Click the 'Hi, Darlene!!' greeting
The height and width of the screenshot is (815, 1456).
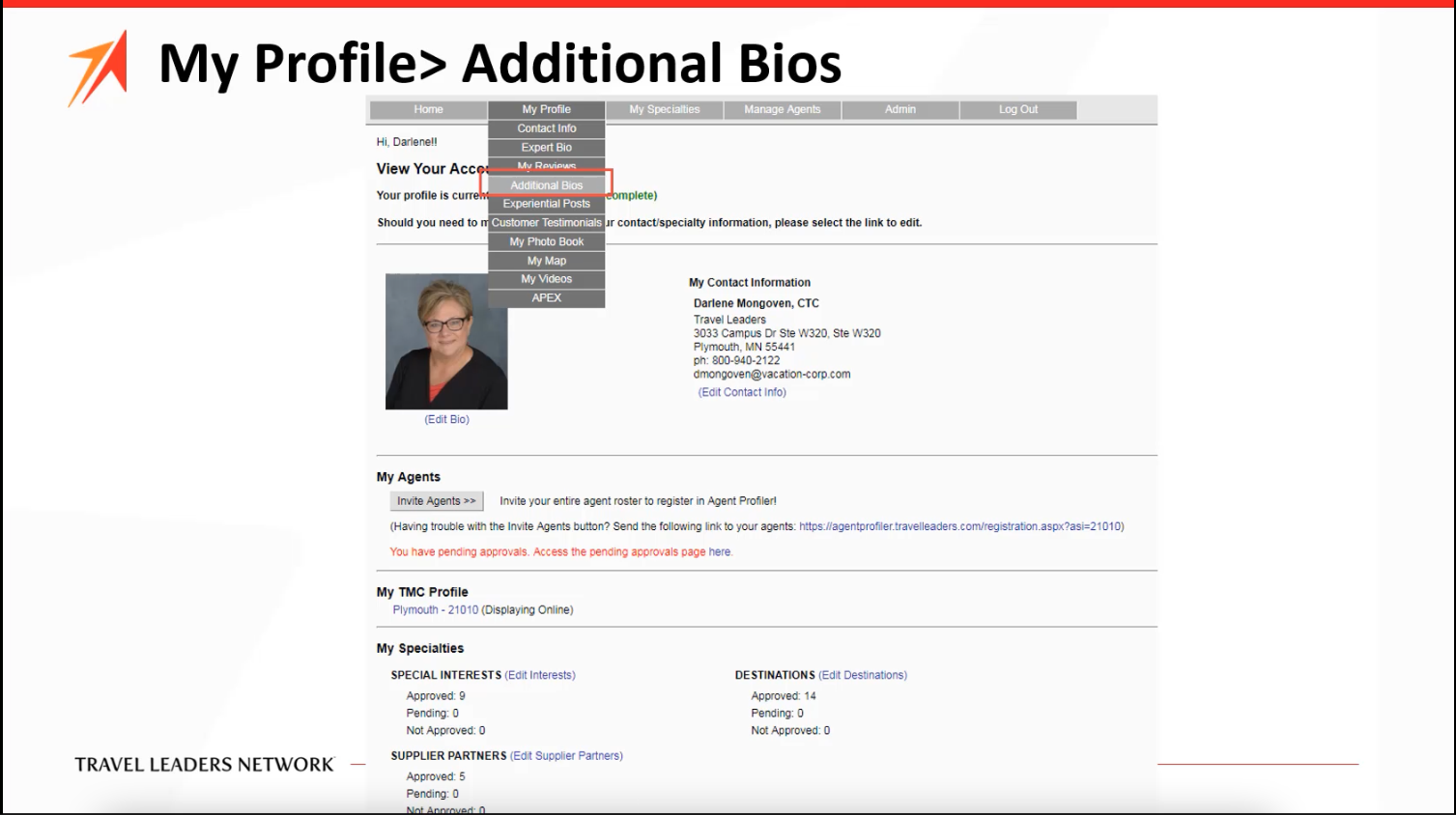(x=407, y=142)
